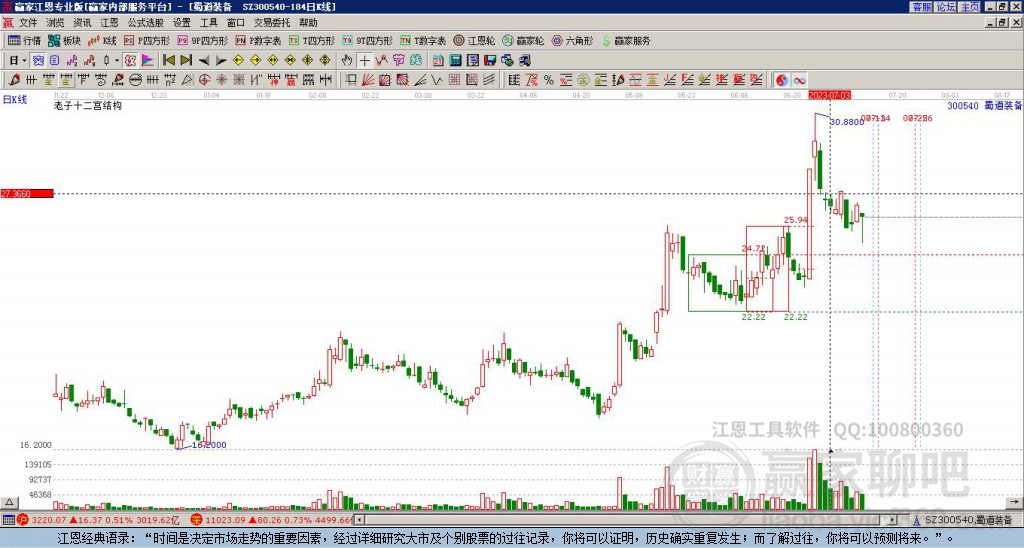This screenshot has width=1024, height=548.
Task: Click the 老子十二宫结构 label
Action: [x=88, y=105]
